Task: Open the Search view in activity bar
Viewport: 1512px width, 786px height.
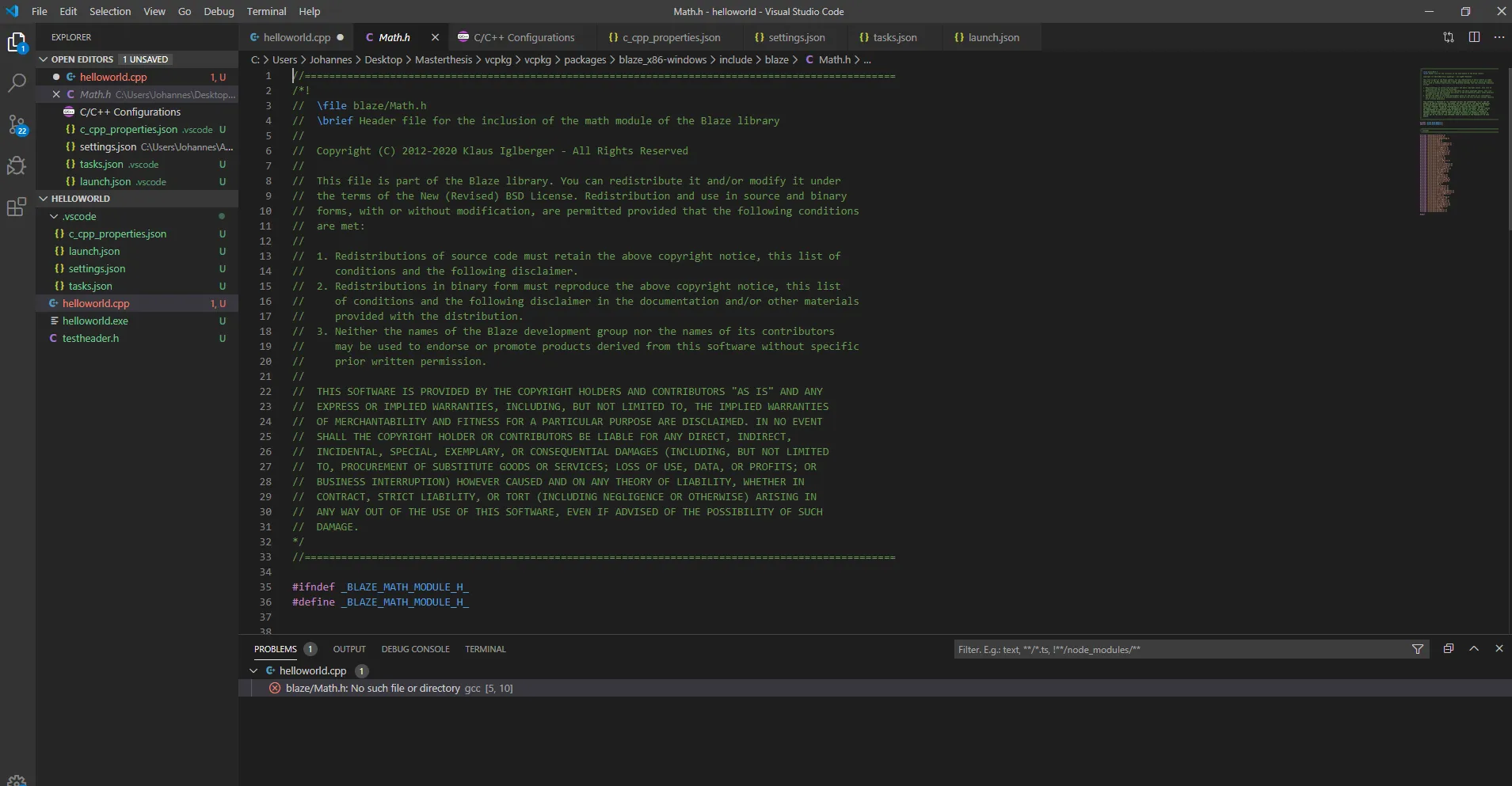Action: pyautogui.click(x=17, y=82)
